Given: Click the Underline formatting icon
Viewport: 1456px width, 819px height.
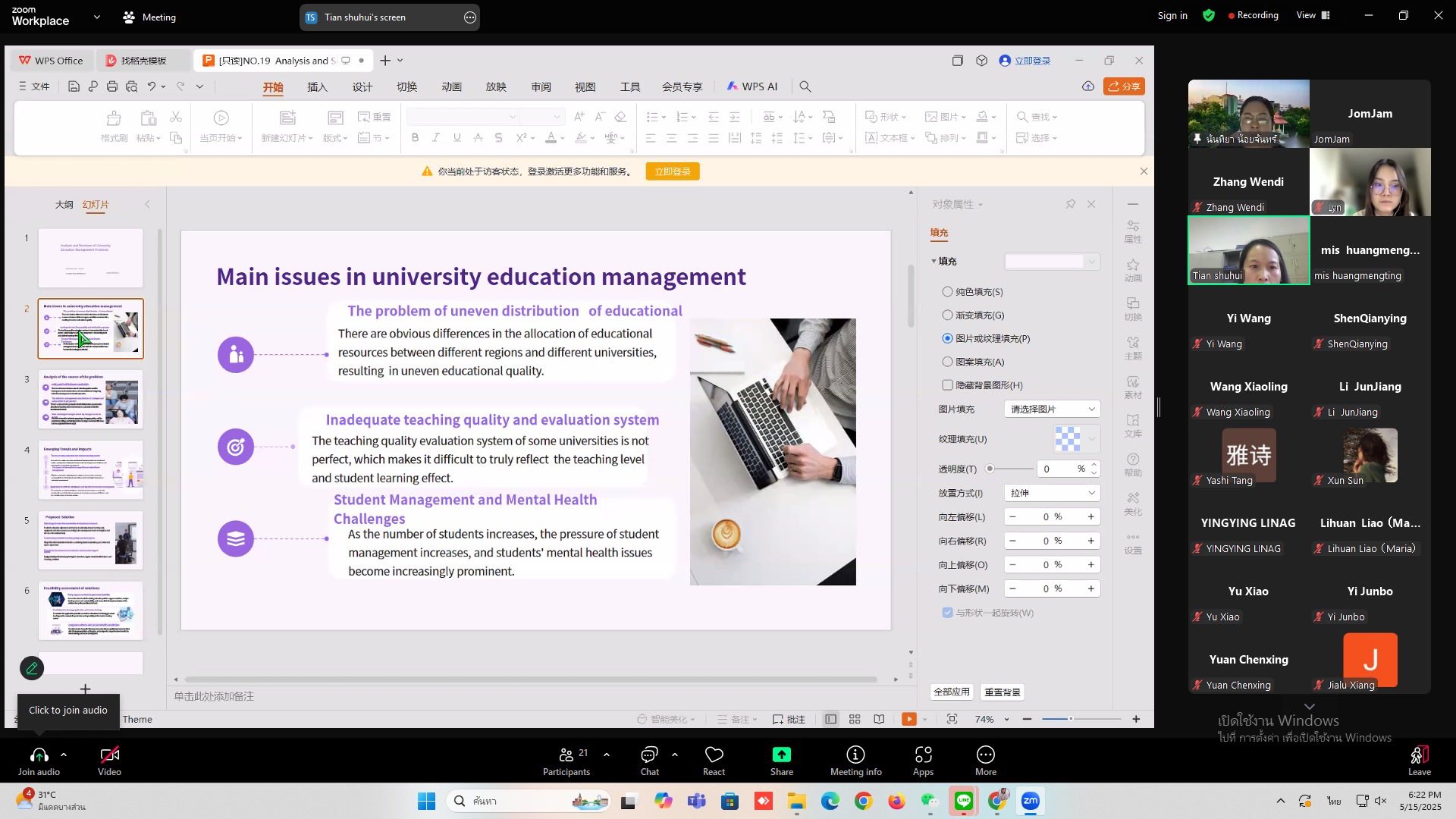Looking at the screenshot, I should coord(457,138).
